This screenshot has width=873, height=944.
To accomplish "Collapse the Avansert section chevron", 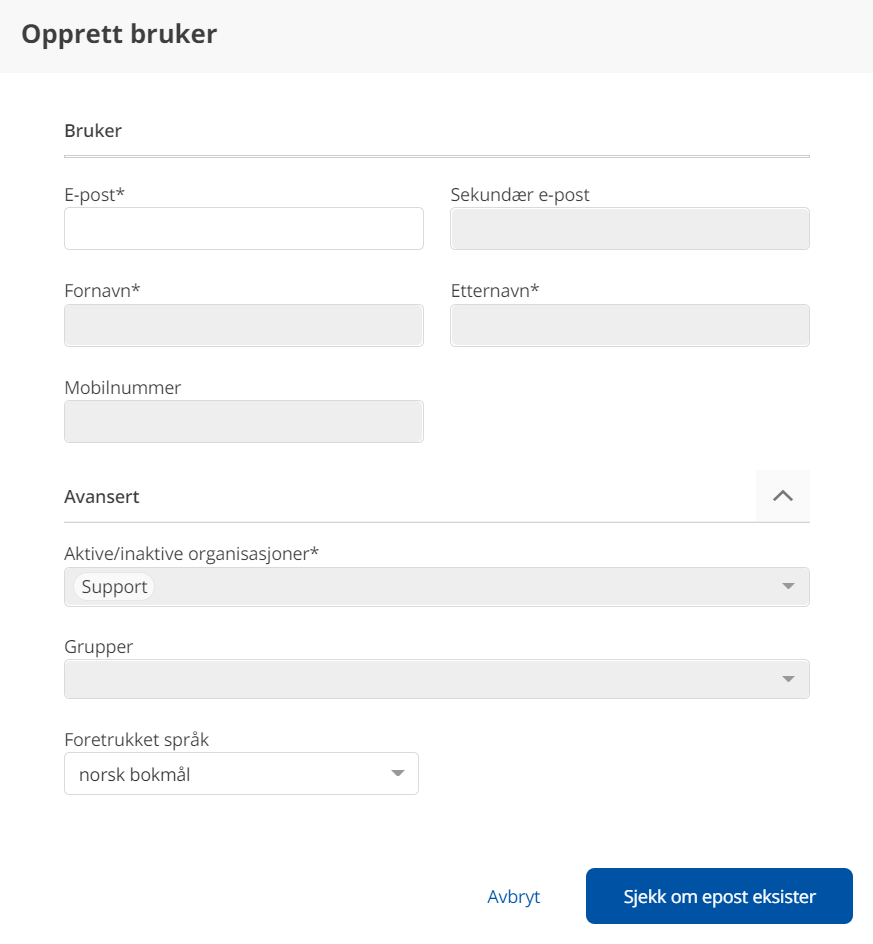I will tap(783, 496).
